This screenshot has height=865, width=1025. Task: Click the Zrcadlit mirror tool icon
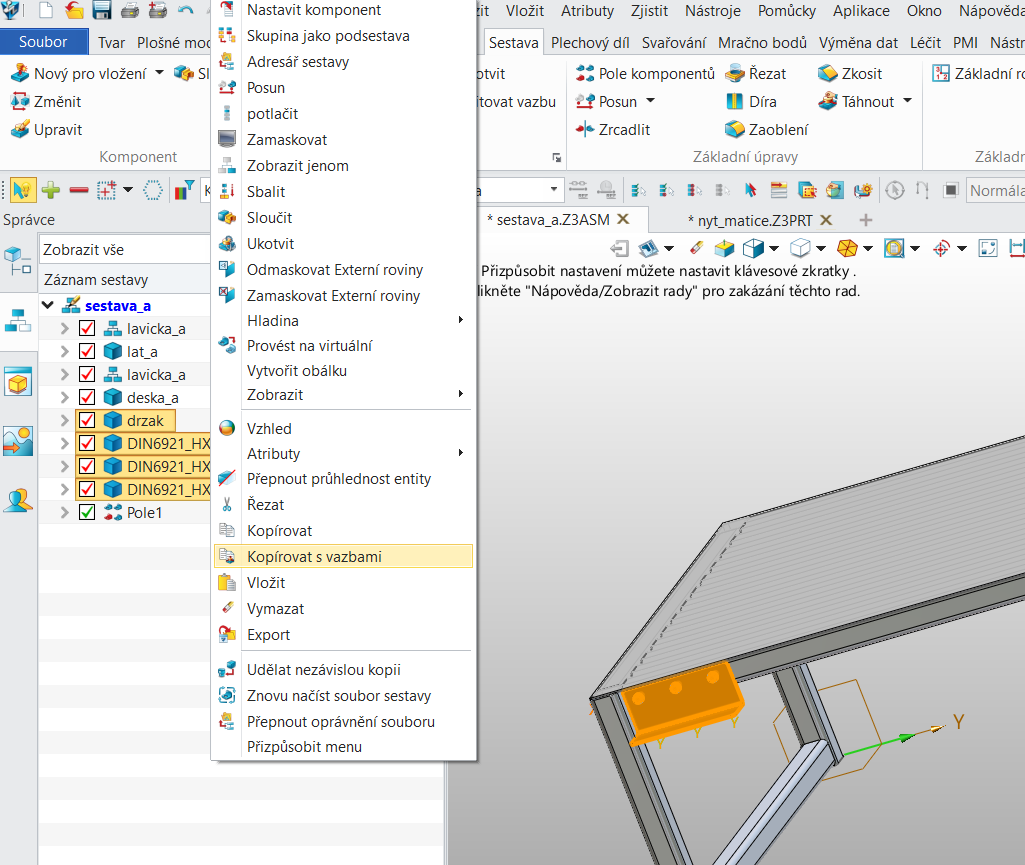(585, 129)
